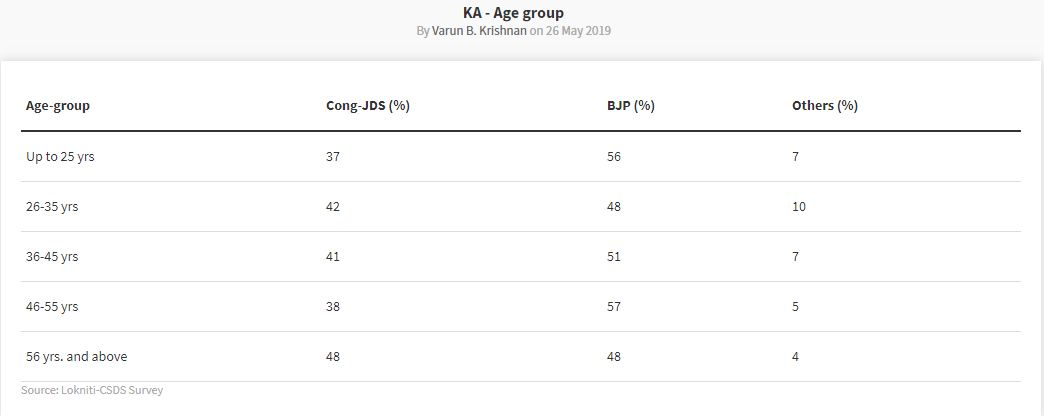
Task: Select the 26-35 yrs row label
Action: click(x=52, y=207)
